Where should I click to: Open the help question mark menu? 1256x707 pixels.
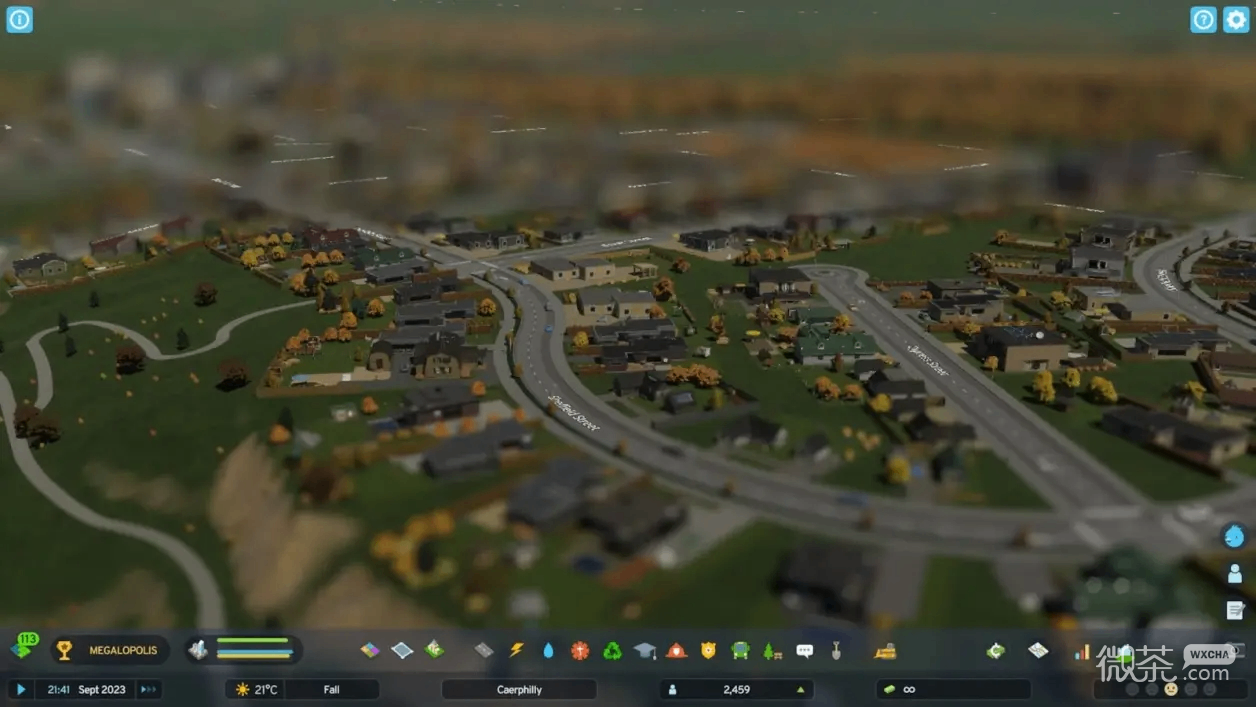click(x=1203, y=19)
